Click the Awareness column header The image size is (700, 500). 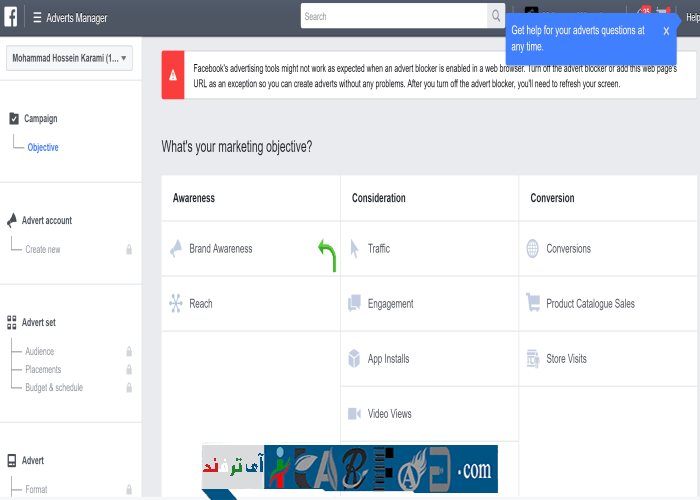pos(194,198)
